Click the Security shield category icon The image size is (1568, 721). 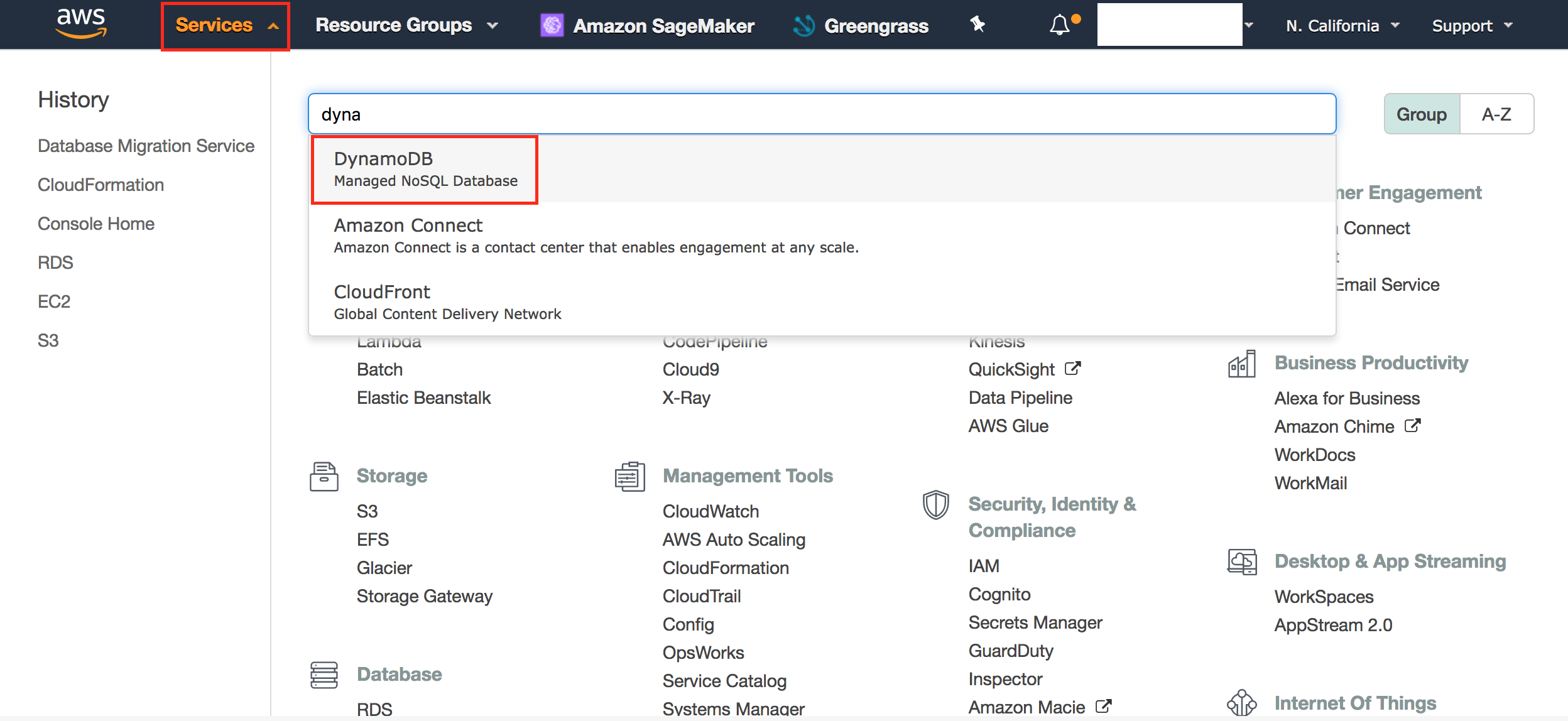(935, 505)
